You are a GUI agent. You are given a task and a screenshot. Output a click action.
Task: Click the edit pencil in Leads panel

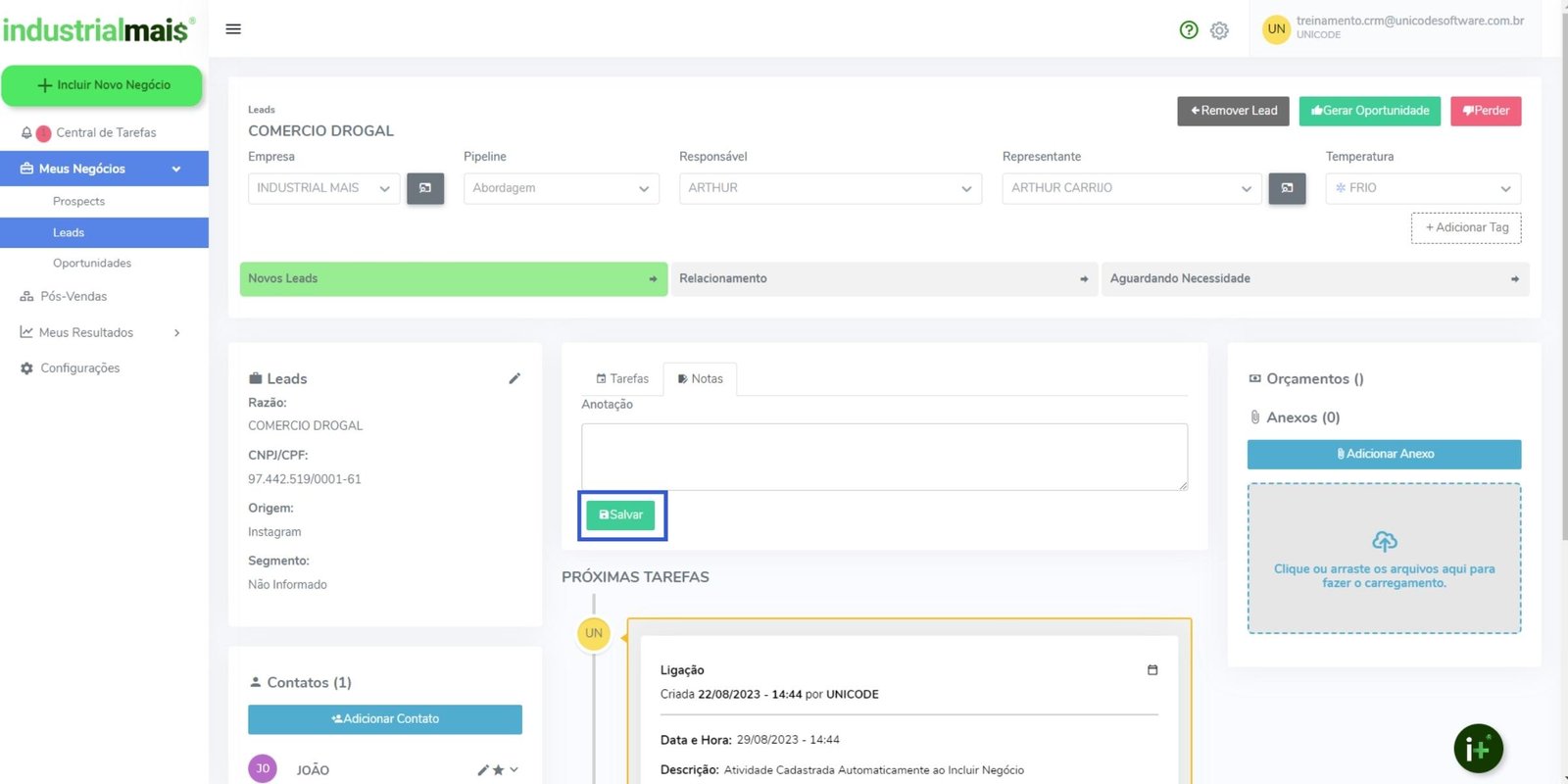514,378
